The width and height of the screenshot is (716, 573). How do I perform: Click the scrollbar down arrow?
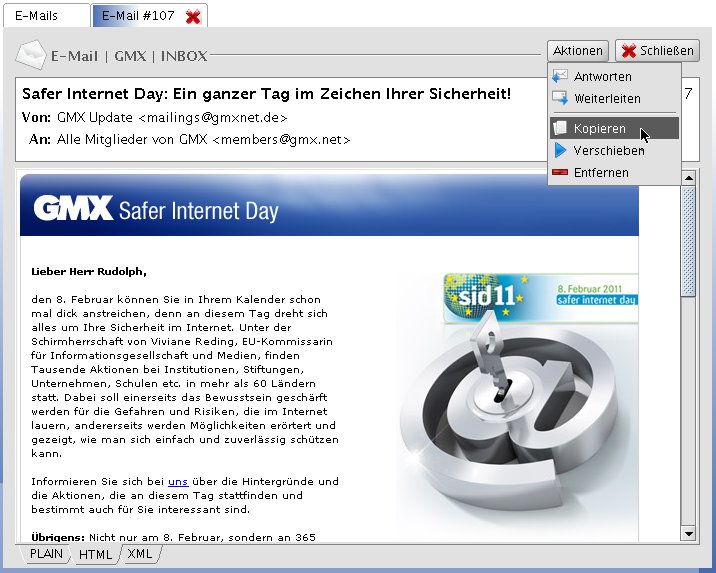688,533
